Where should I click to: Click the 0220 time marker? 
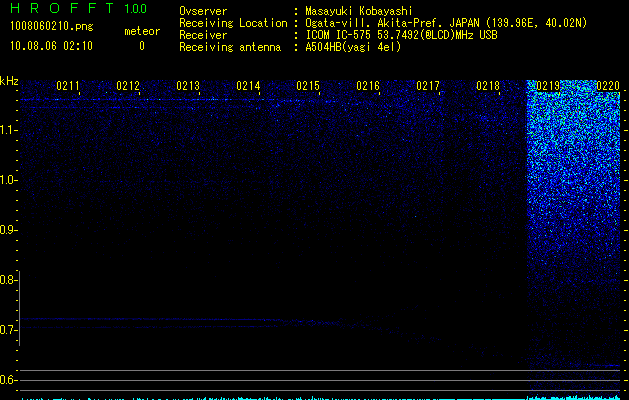(608, 86)
